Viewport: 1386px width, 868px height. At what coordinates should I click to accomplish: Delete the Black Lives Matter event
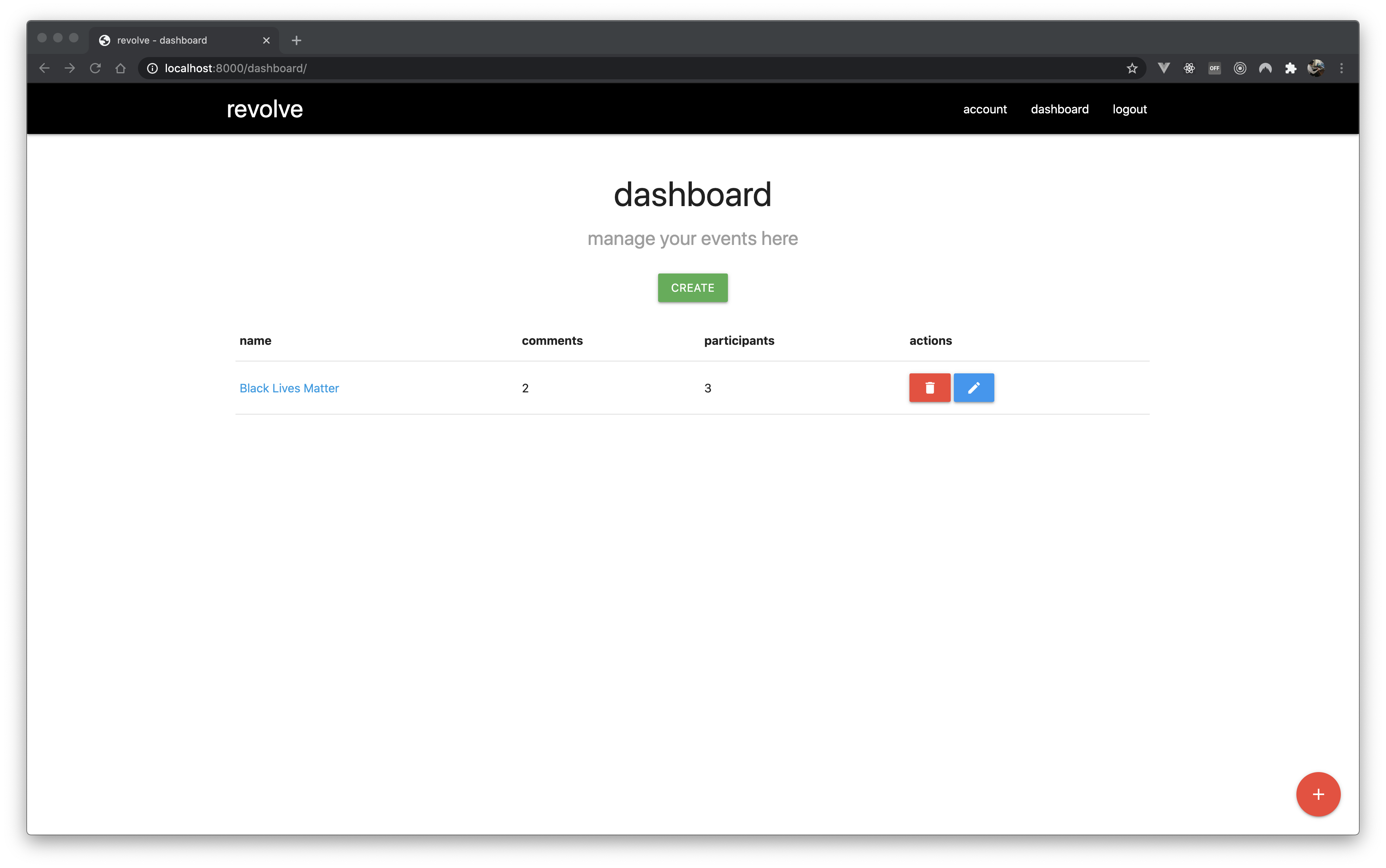point(929,388)
